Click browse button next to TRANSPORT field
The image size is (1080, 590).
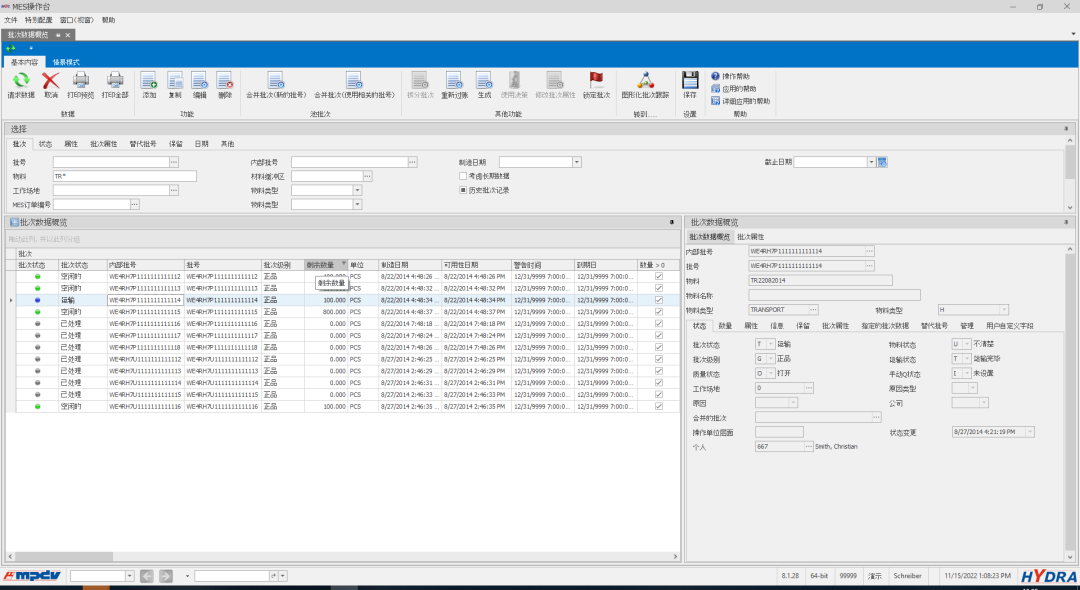813,310
